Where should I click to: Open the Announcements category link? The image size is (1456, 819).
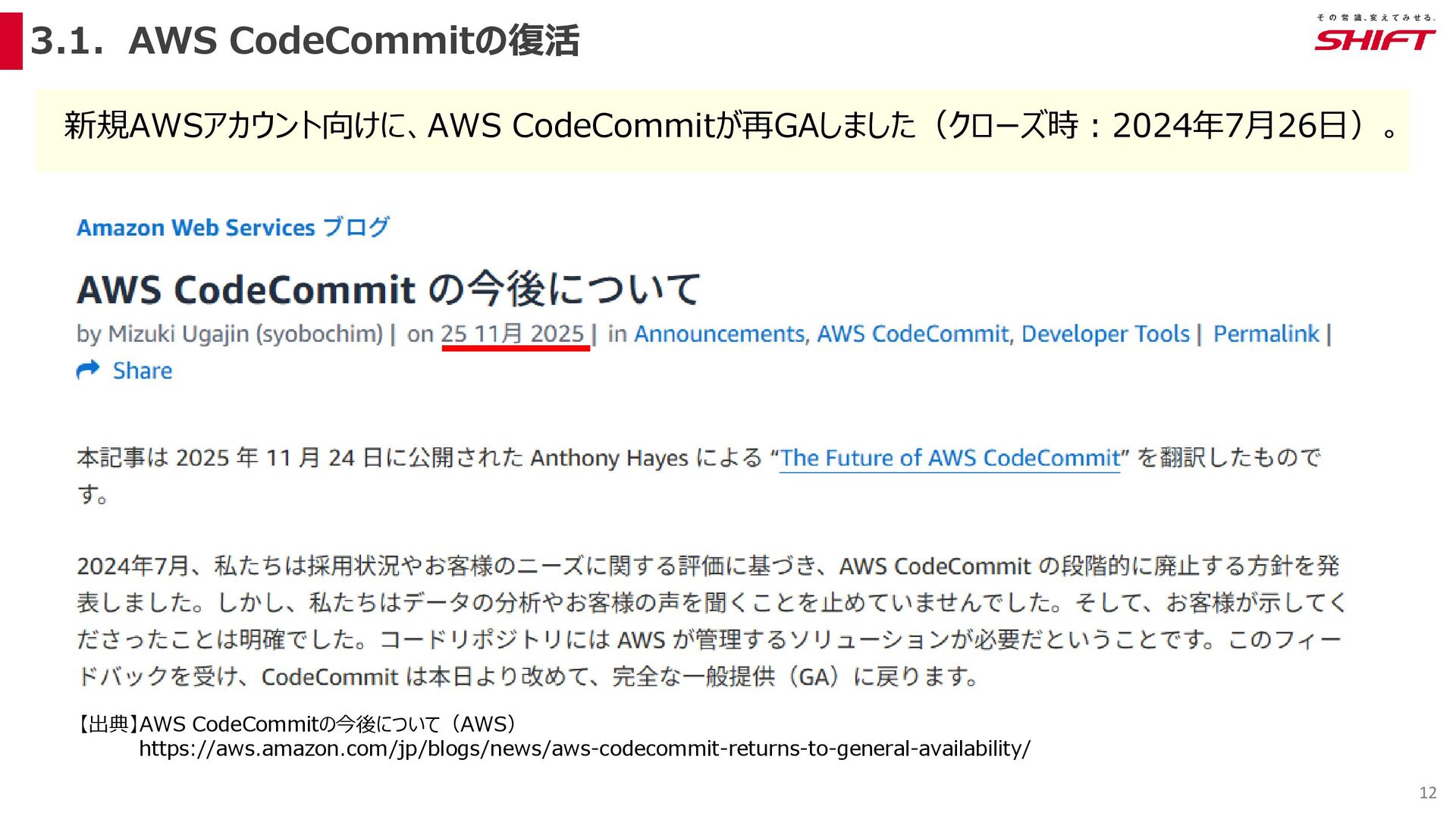tap(719, 334)
